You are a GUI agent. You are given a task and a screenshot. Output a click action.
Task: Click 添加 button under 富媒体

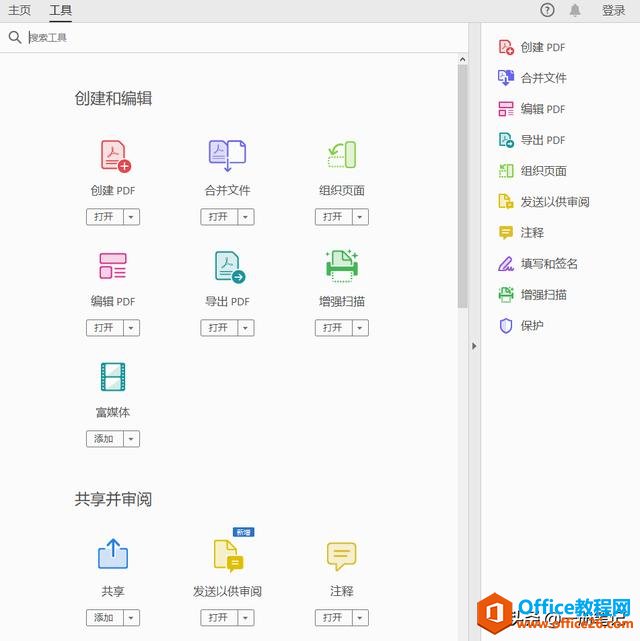pos(105,439)
